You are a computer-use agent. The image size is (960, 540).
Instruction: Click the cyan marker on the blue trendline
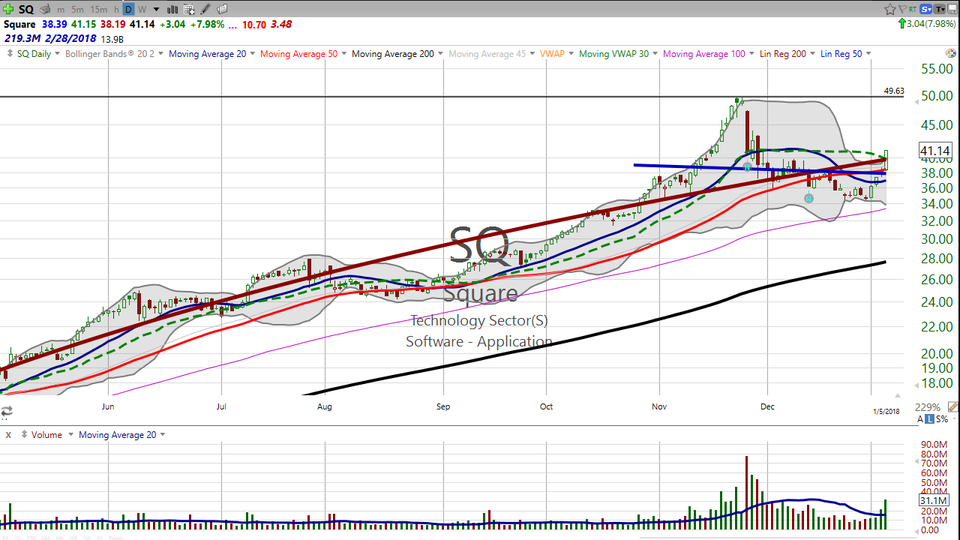(x=748, y=167)
